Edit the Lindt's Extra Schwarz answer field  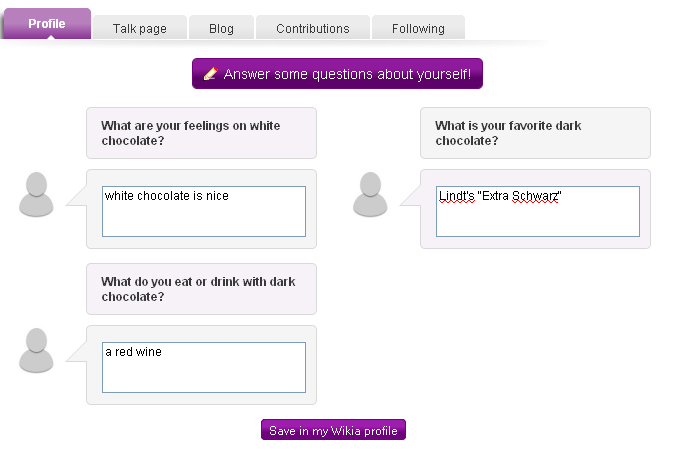point(538,211)
